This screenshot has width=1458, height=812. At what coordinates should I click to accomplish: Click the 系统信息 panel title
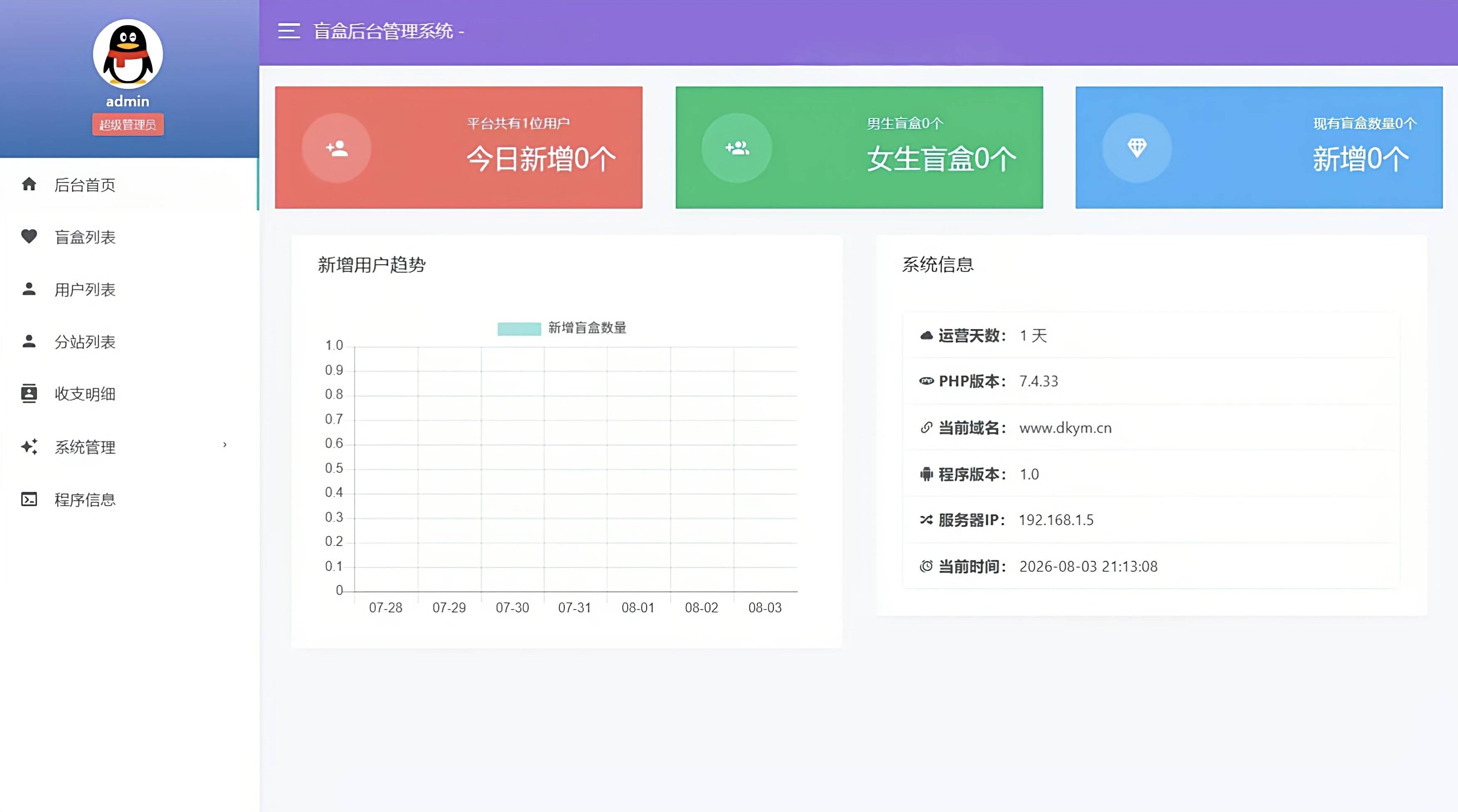click(938, 265)
